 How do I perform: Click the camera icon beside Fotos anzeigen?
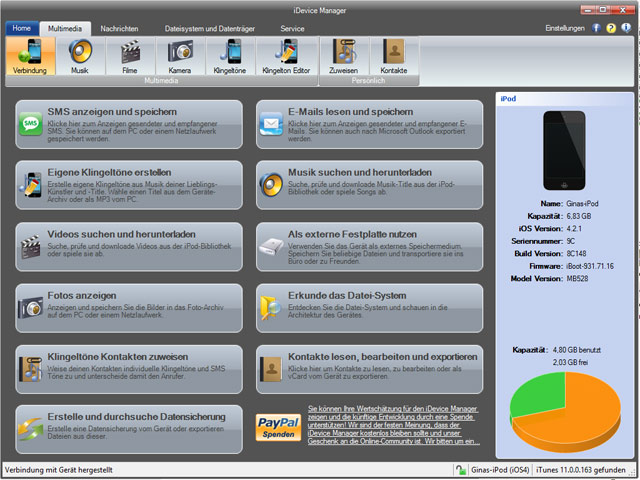coord(31,308)
